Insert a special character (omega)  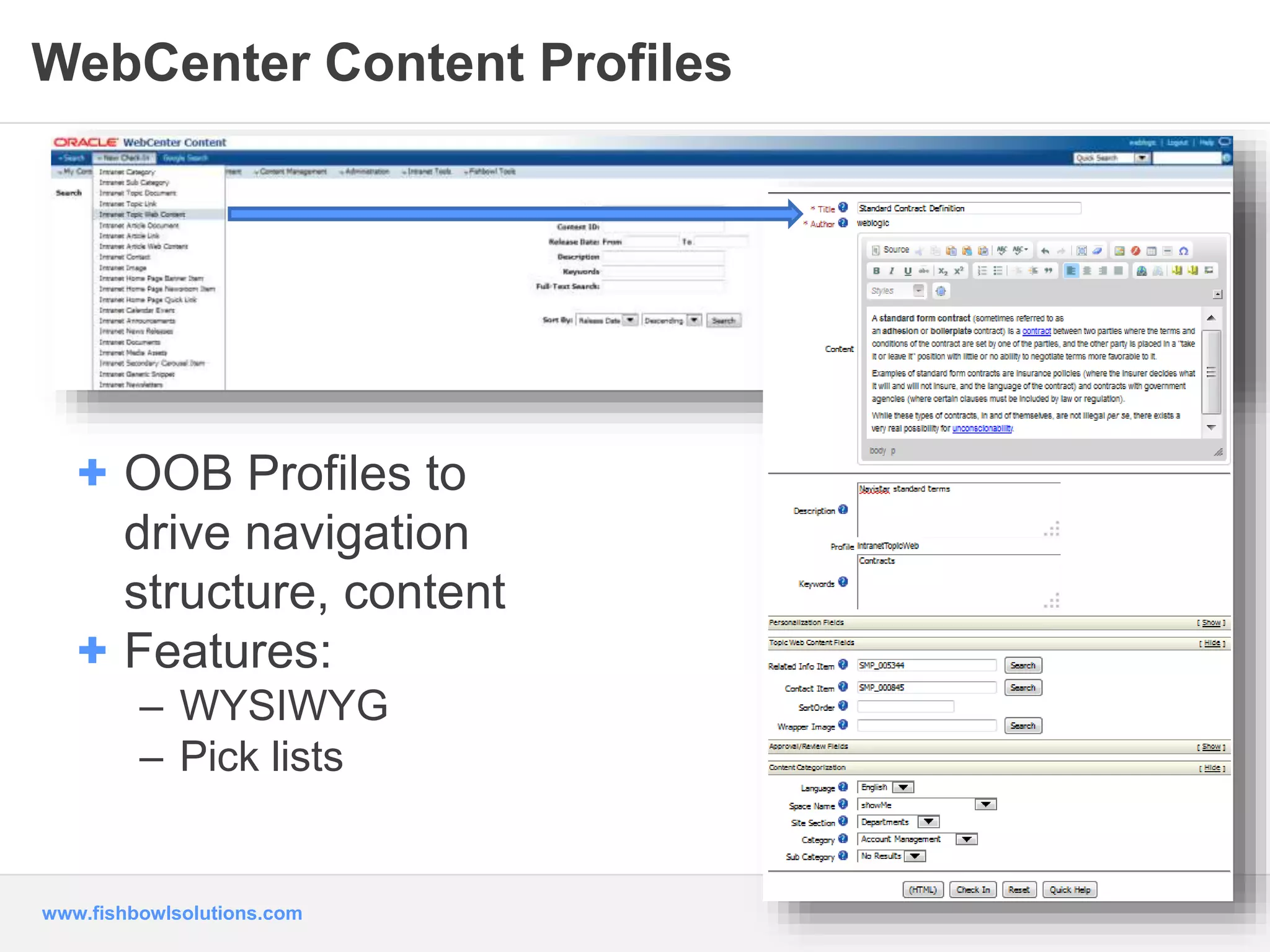coord(1183,251)
